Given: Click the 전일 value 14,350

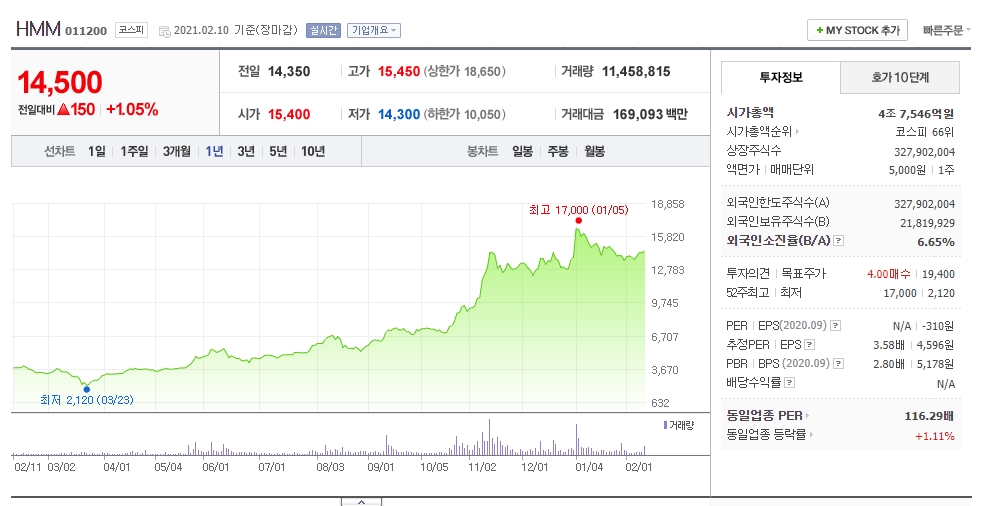Looking at the screenshot, I should (x=289, y=72).
